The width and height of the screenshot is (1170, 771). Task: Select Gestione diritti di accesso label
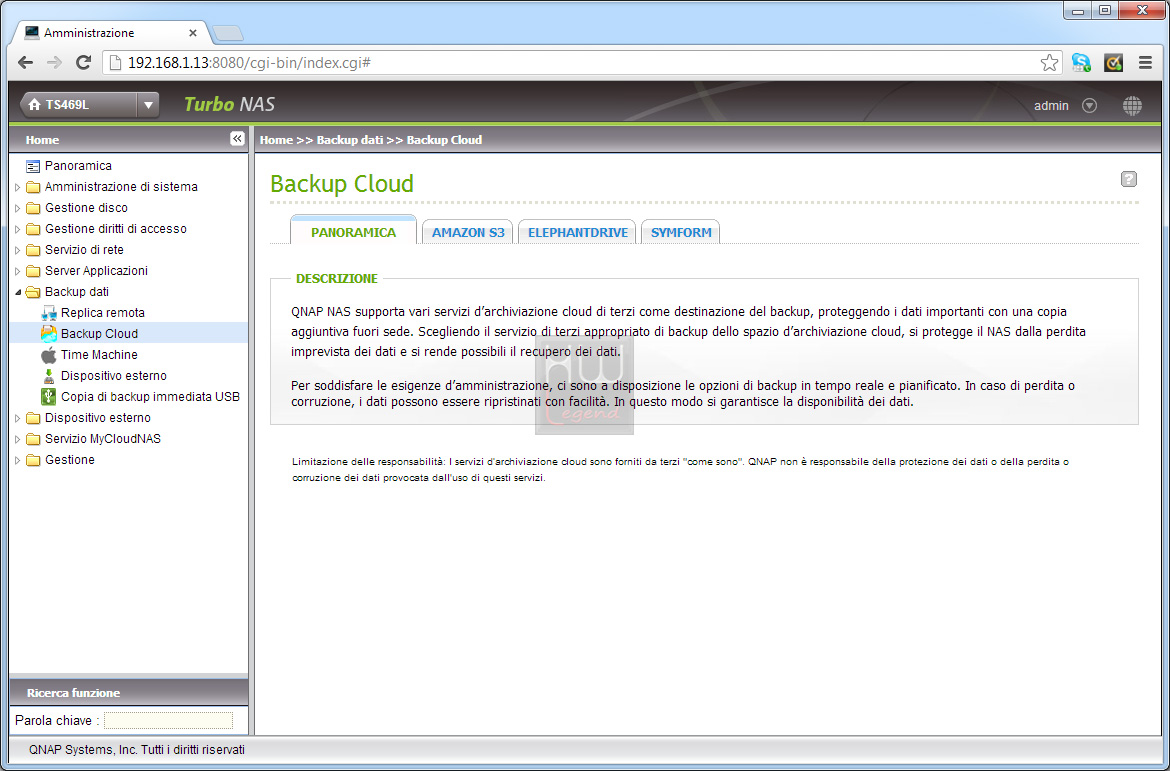pyautogui.click(x=116, y=228)
